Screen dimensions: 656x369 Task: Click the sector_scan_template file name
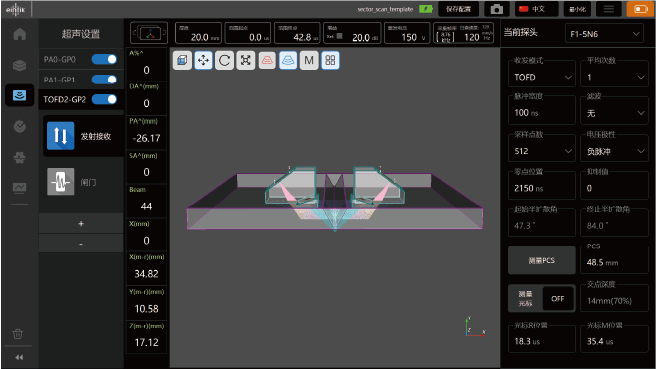click(385, 9)
